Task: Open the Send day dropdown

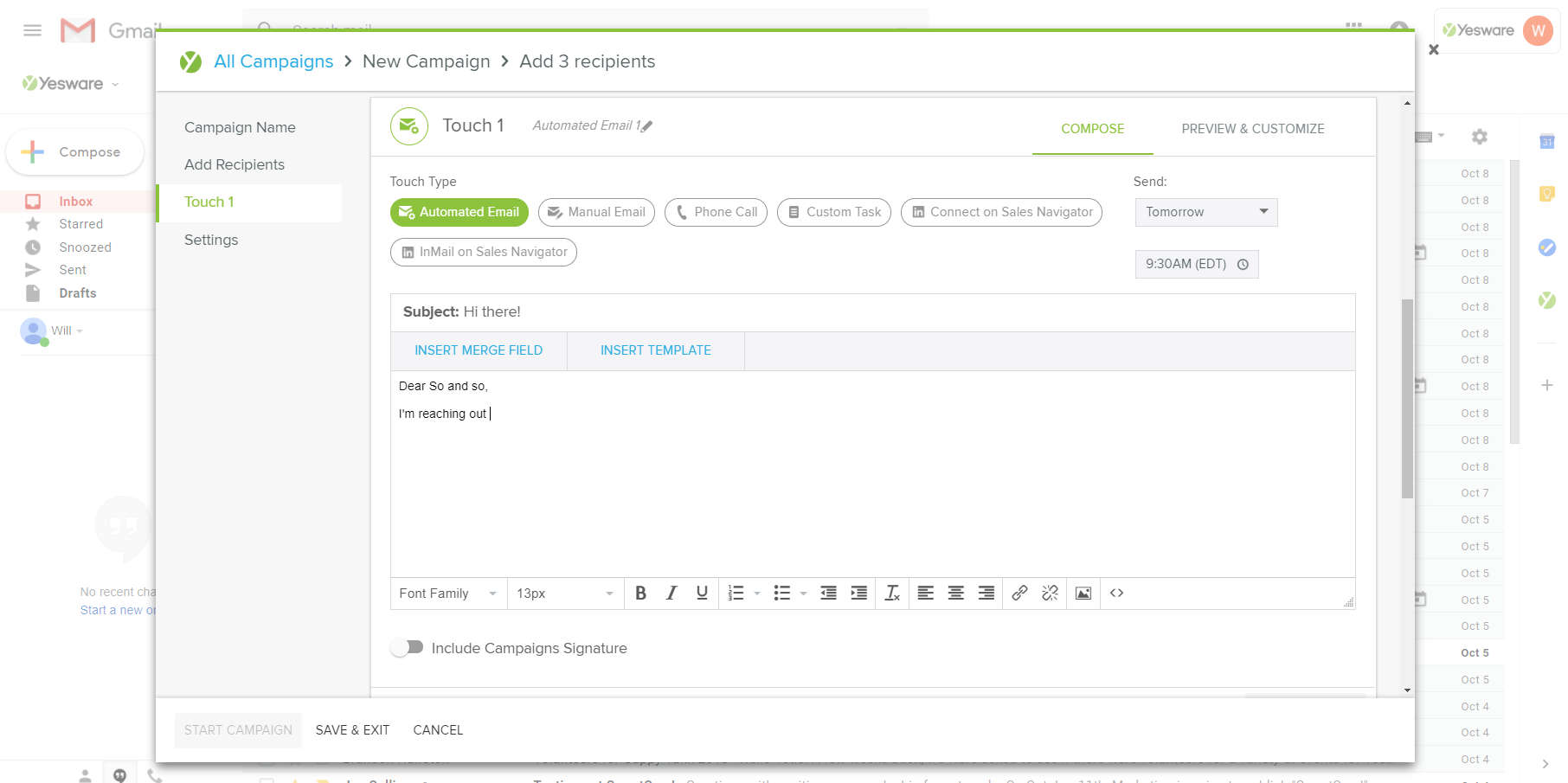Action: click(x=1206, y=212)
